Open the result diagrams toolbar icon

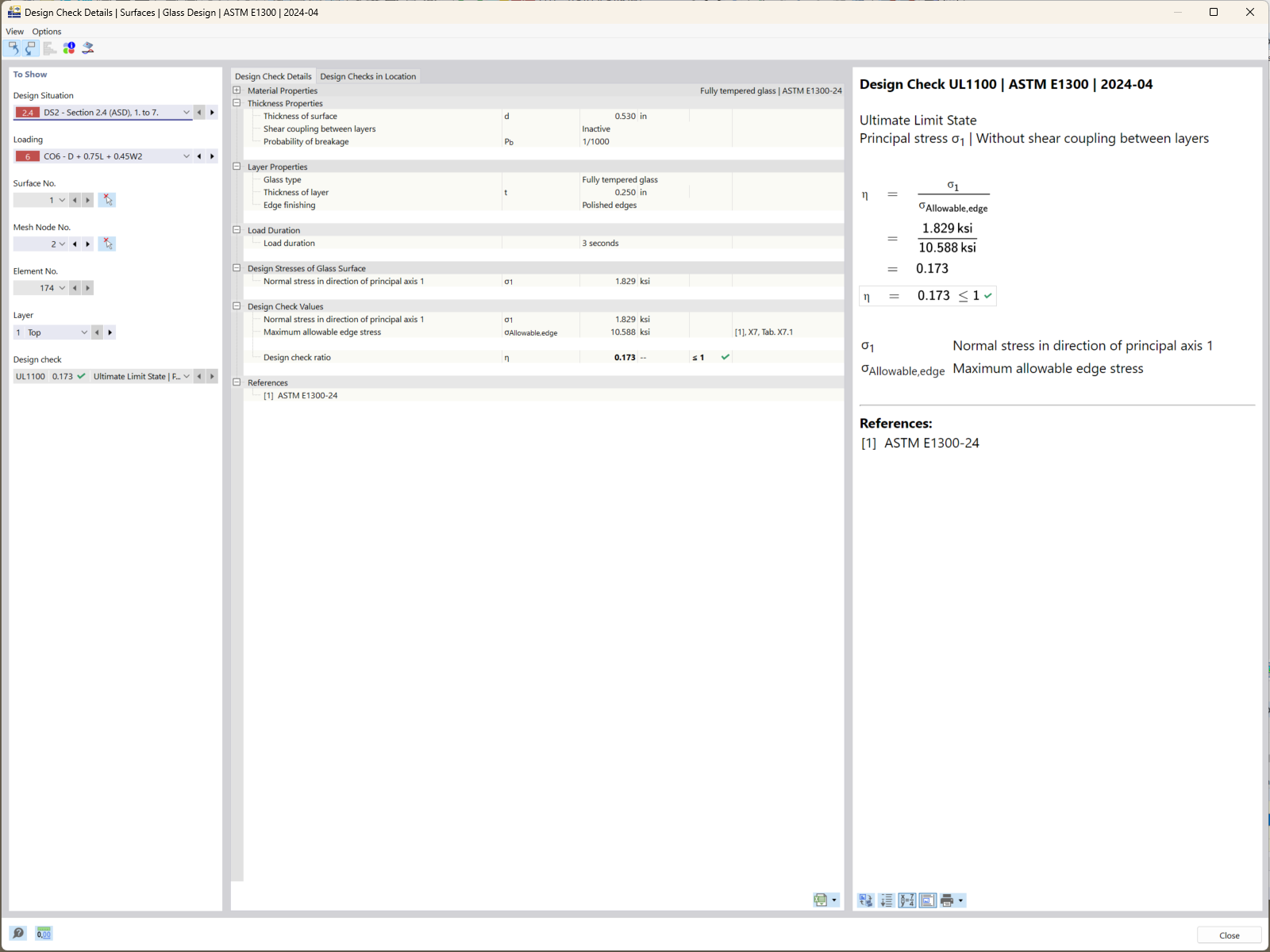click(x=50, y=48)
